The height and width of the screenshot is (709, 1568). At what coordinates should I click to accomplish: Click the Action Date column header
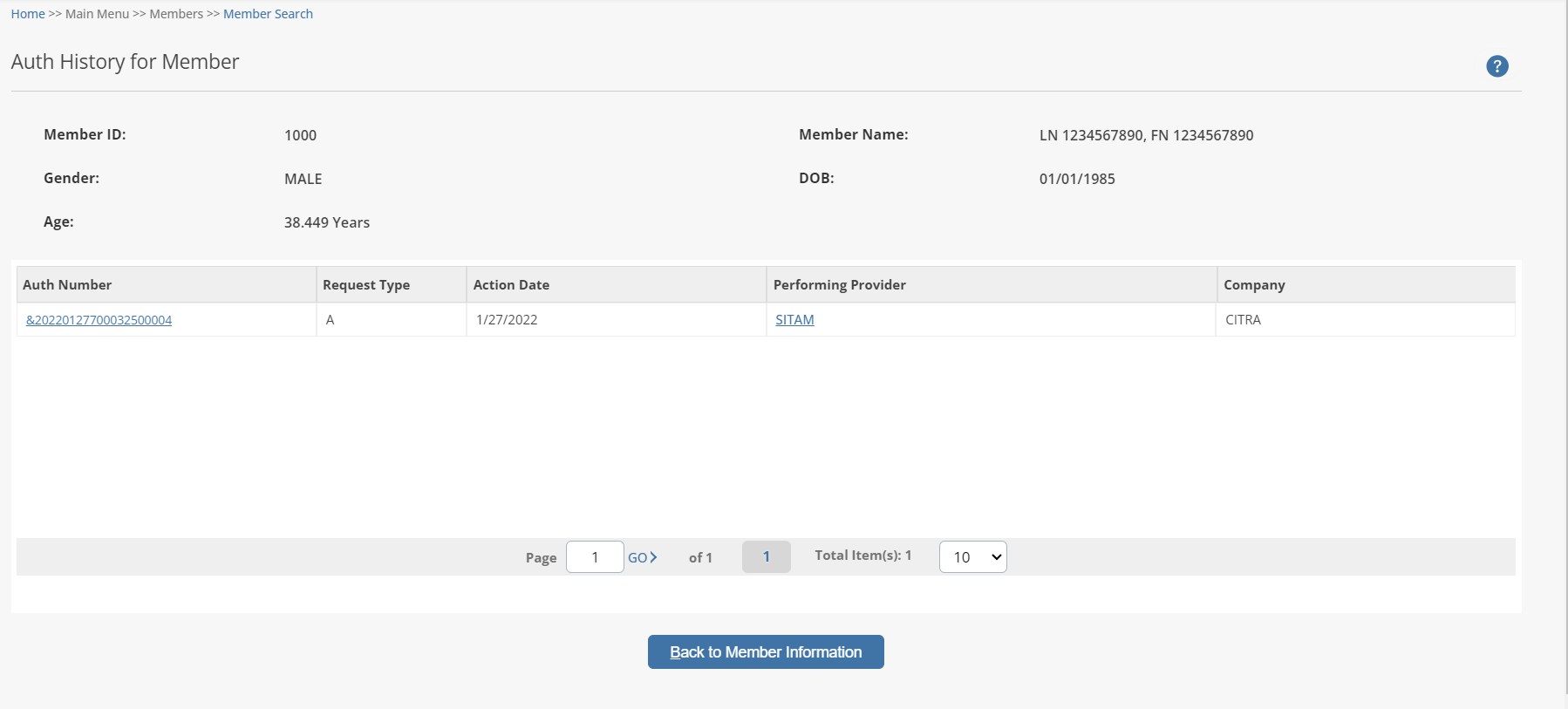[511, 285]
